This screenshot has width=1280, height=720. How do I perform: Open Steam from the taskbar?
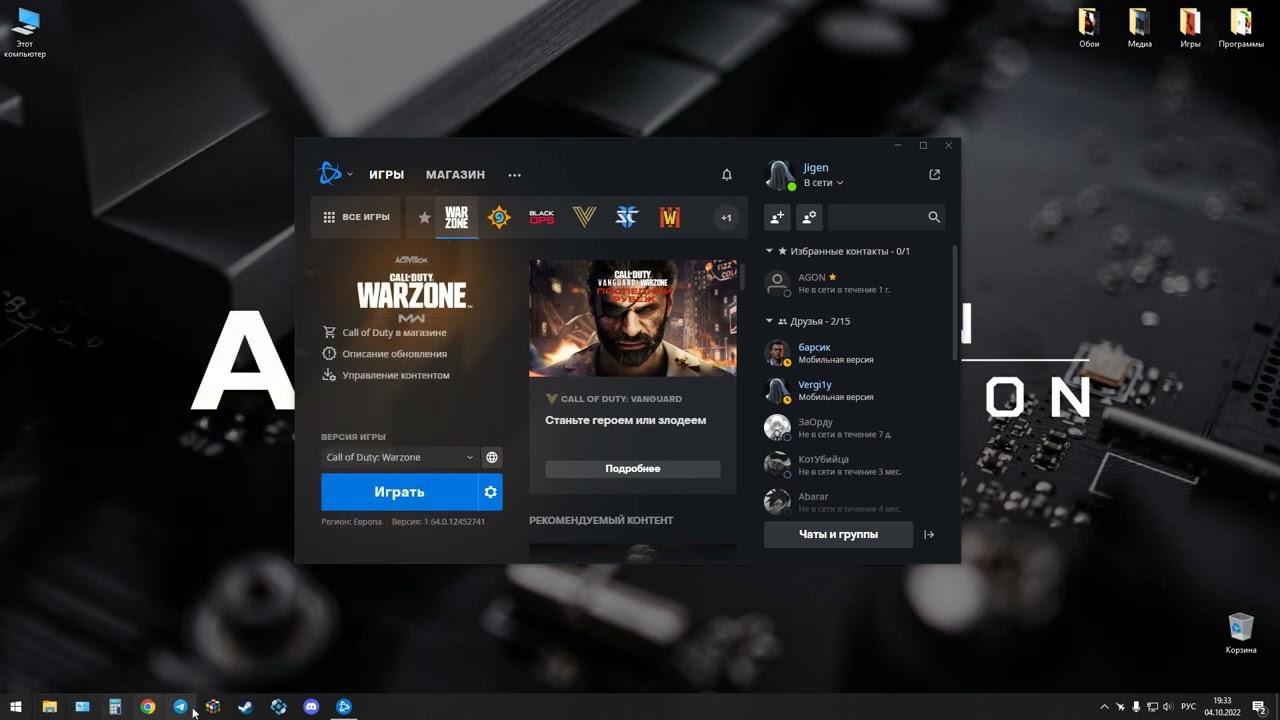coord(246,707)
